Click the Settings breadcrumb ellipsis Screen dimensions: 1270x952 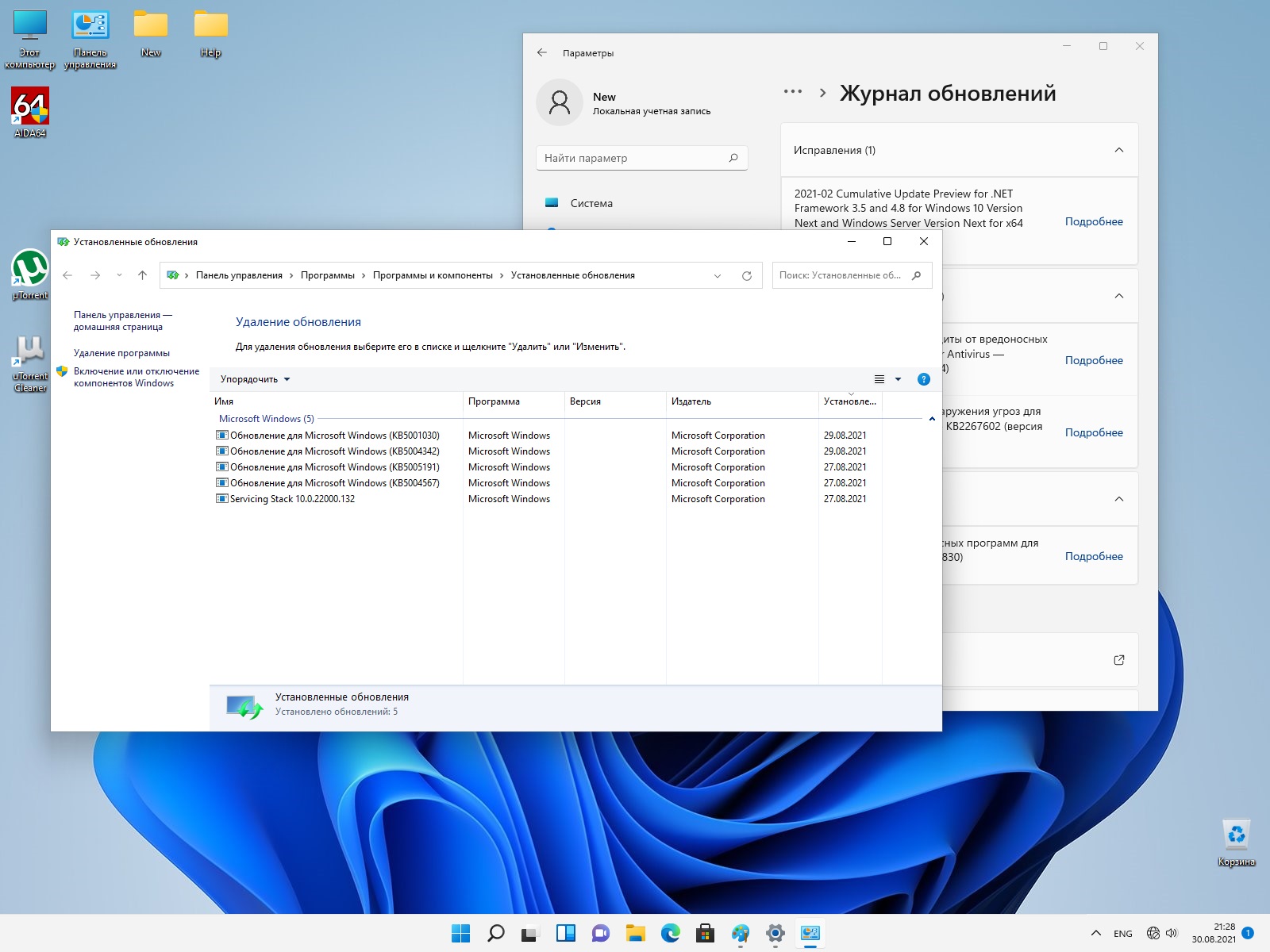pos(792,92)
